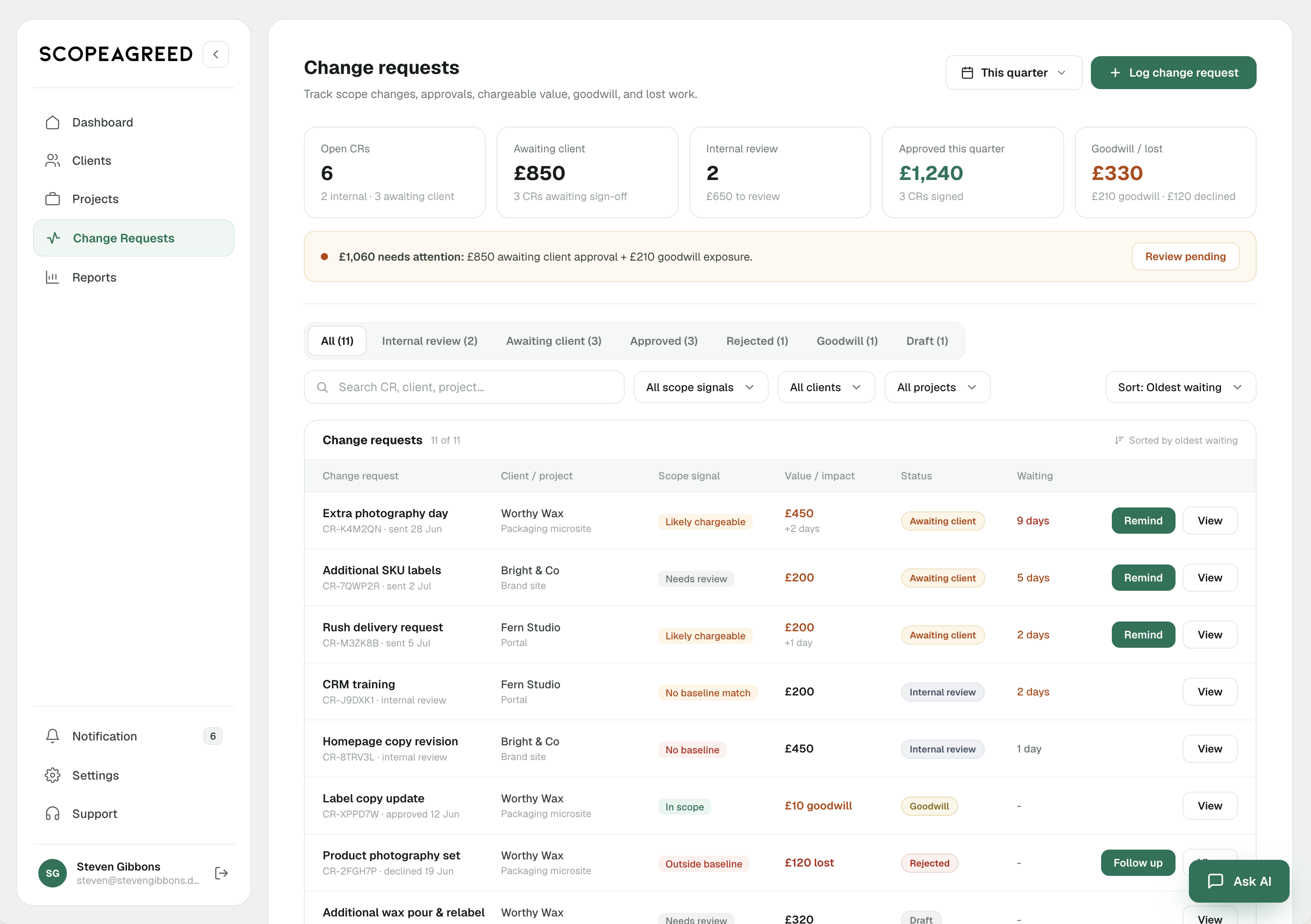Image resolution: width=1311 pixels, height=924 pixels.
Task: Click the log out icon beside Steven Gibbons
Action: pyautogui.click(x=221, y=873)
